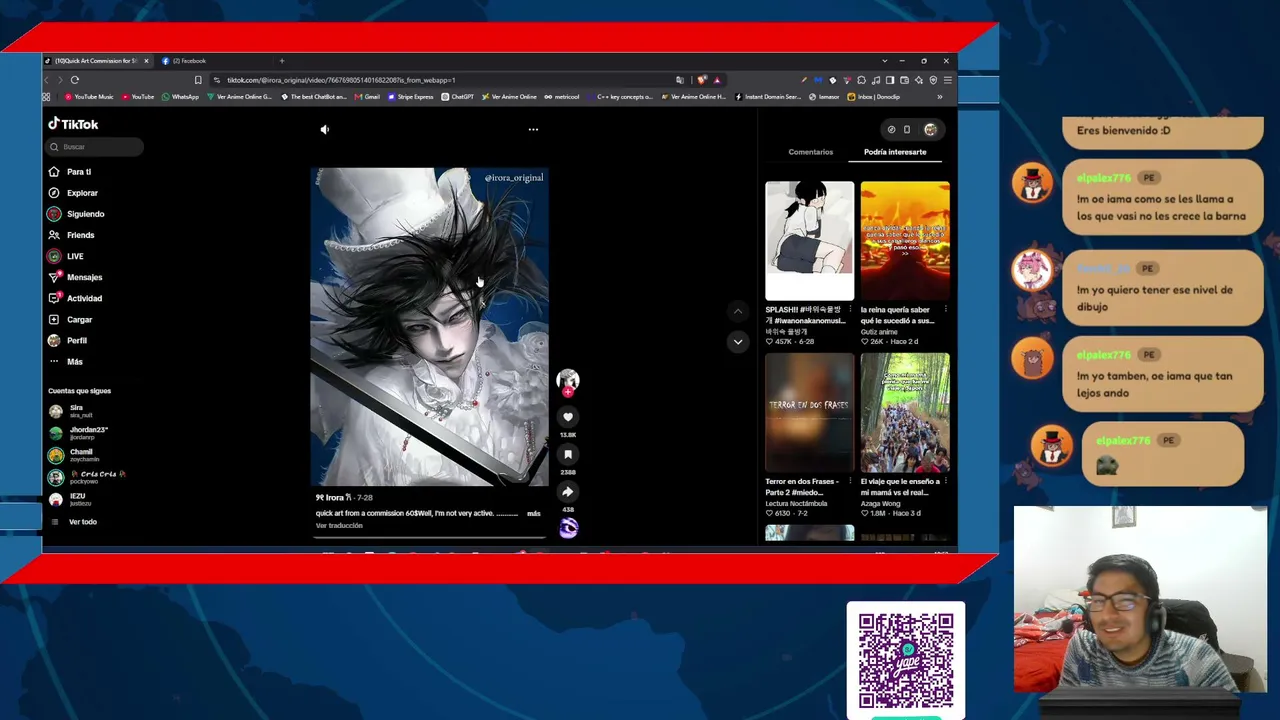
Task: Open WhatsApp bookmark
Action: (x=180, y=97)
